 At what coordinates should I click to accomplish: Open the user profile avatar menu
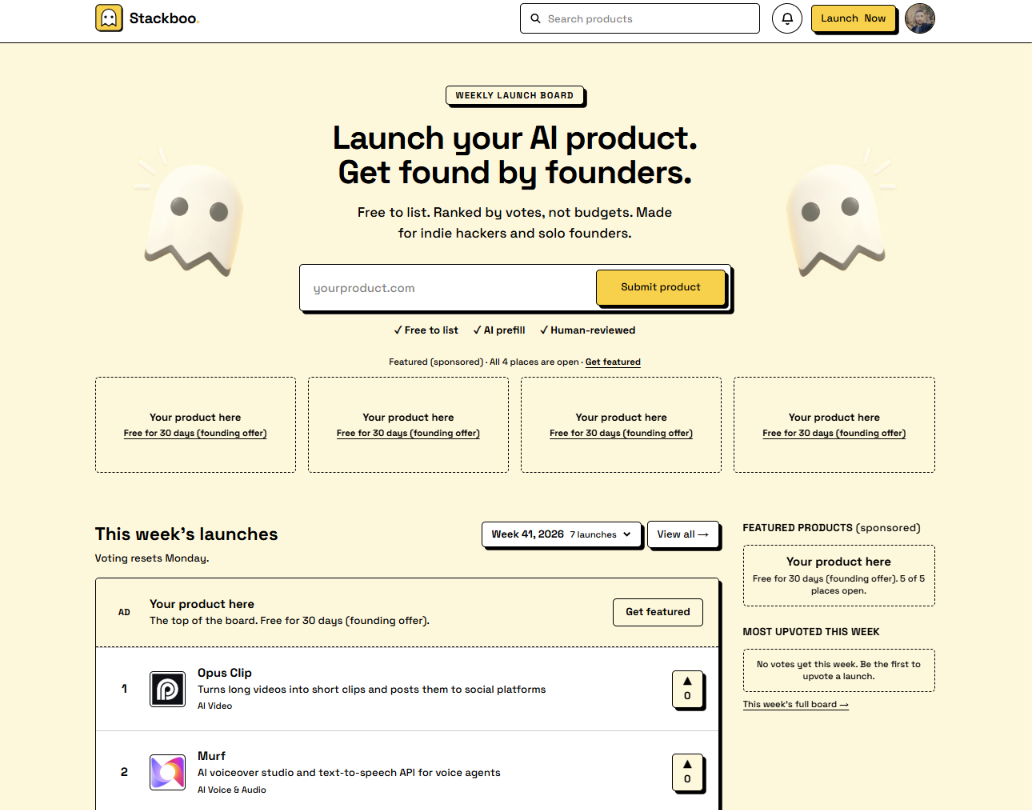pyautogui.click(x=919, y=18)
